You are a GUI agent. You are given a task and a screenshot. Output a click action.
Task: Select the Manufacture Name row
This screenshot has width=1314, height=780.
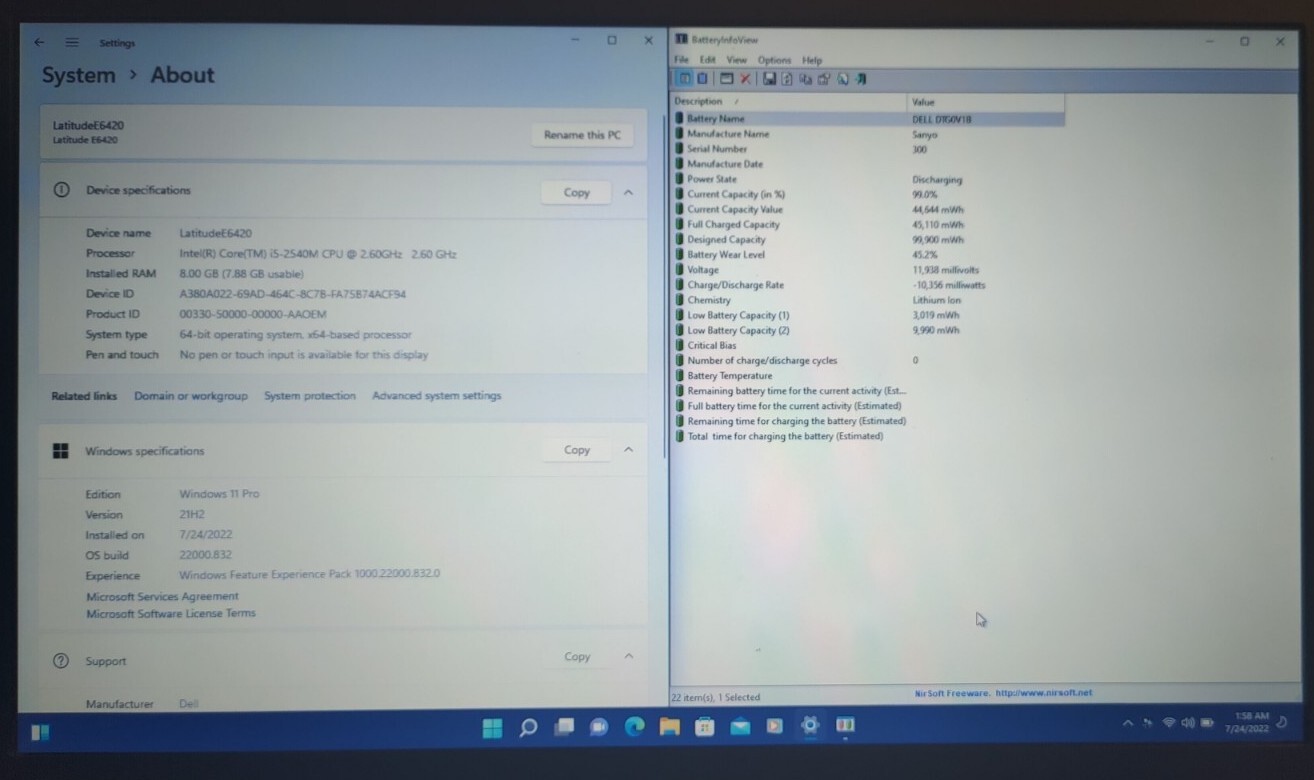pyautogui.click(x=868, y=134)
